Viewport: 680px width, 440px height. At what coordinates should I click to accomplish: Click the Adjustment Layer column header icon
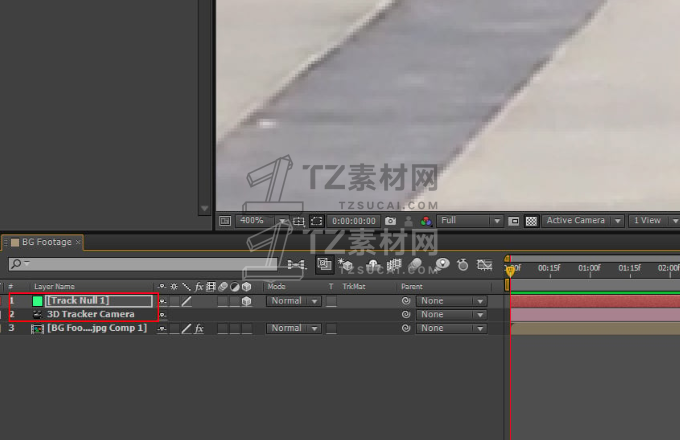point(235,287)
